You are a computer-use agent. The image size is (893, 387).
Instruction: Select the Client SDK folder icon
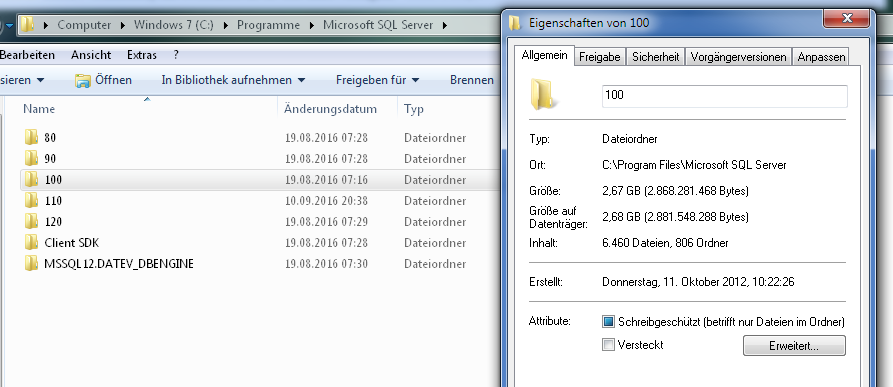click(31, 242)
